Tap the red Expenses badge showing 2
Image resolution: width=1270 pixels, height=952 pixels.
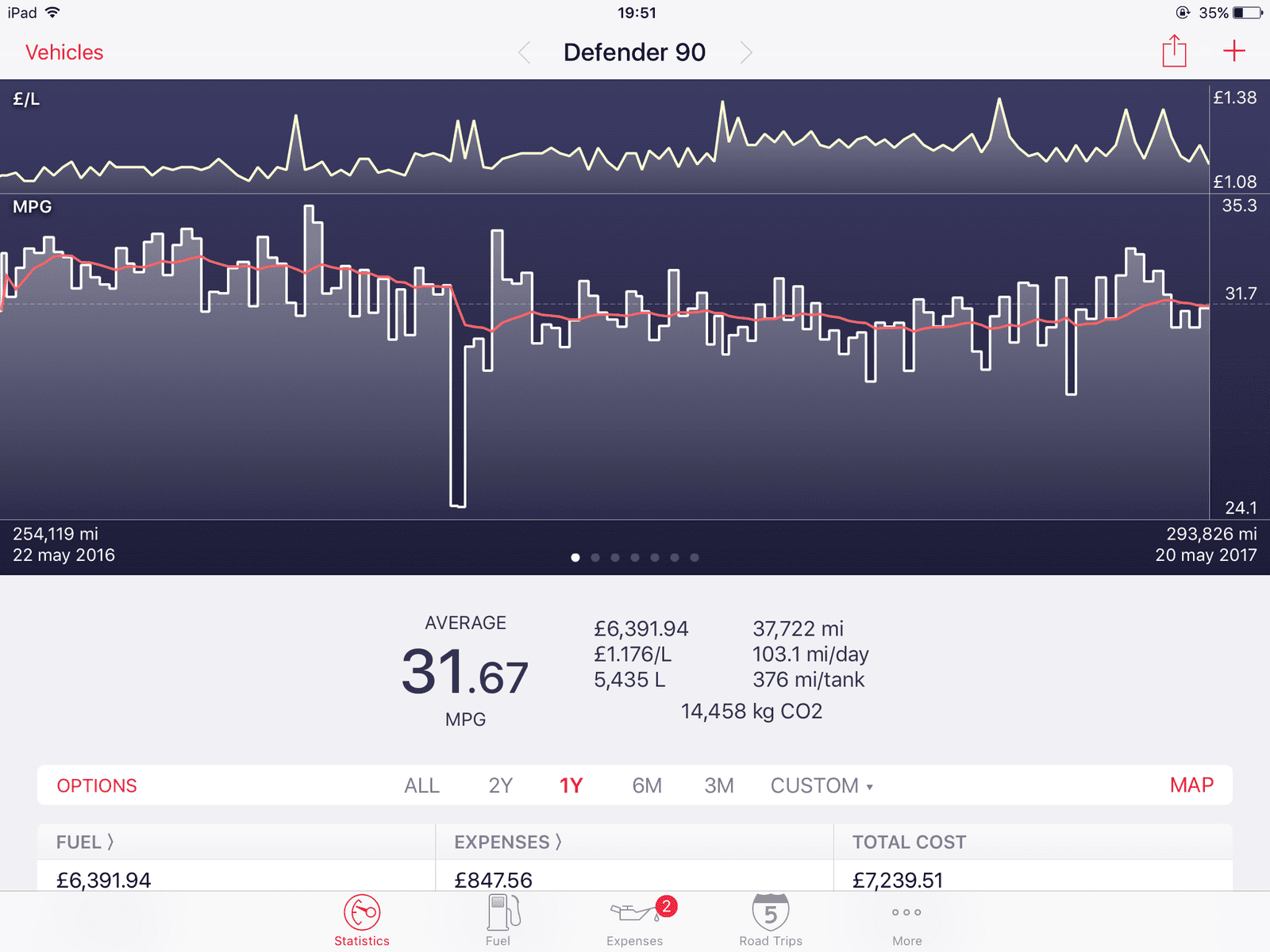pos(667,906)
